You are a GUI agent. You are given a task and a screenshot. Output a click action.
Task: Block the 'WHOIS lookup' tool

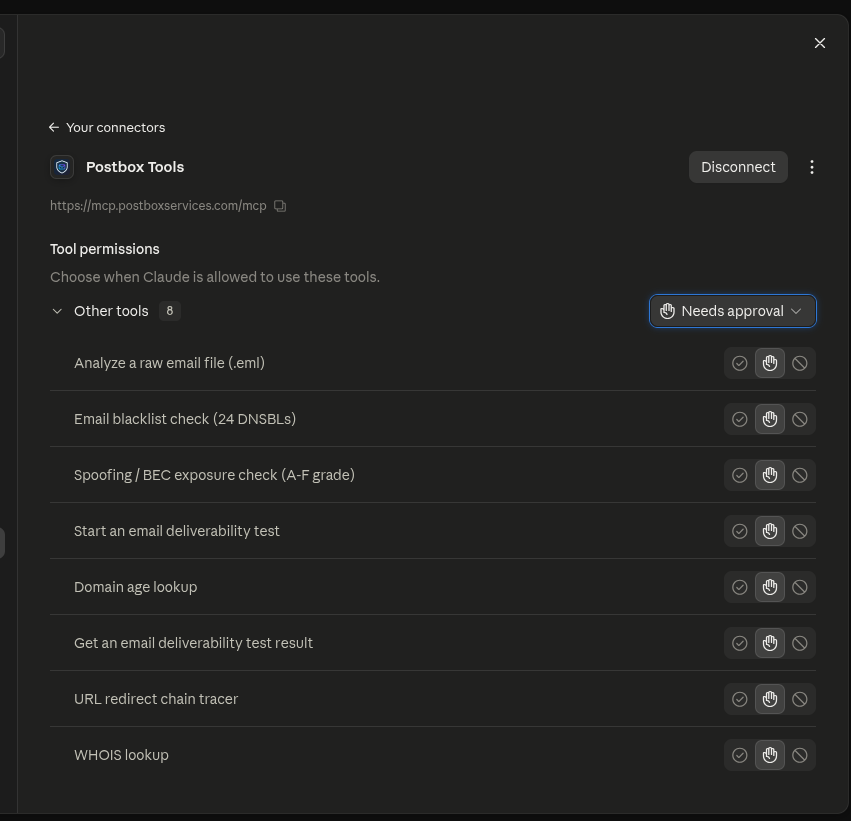click(x=799, y=755)
